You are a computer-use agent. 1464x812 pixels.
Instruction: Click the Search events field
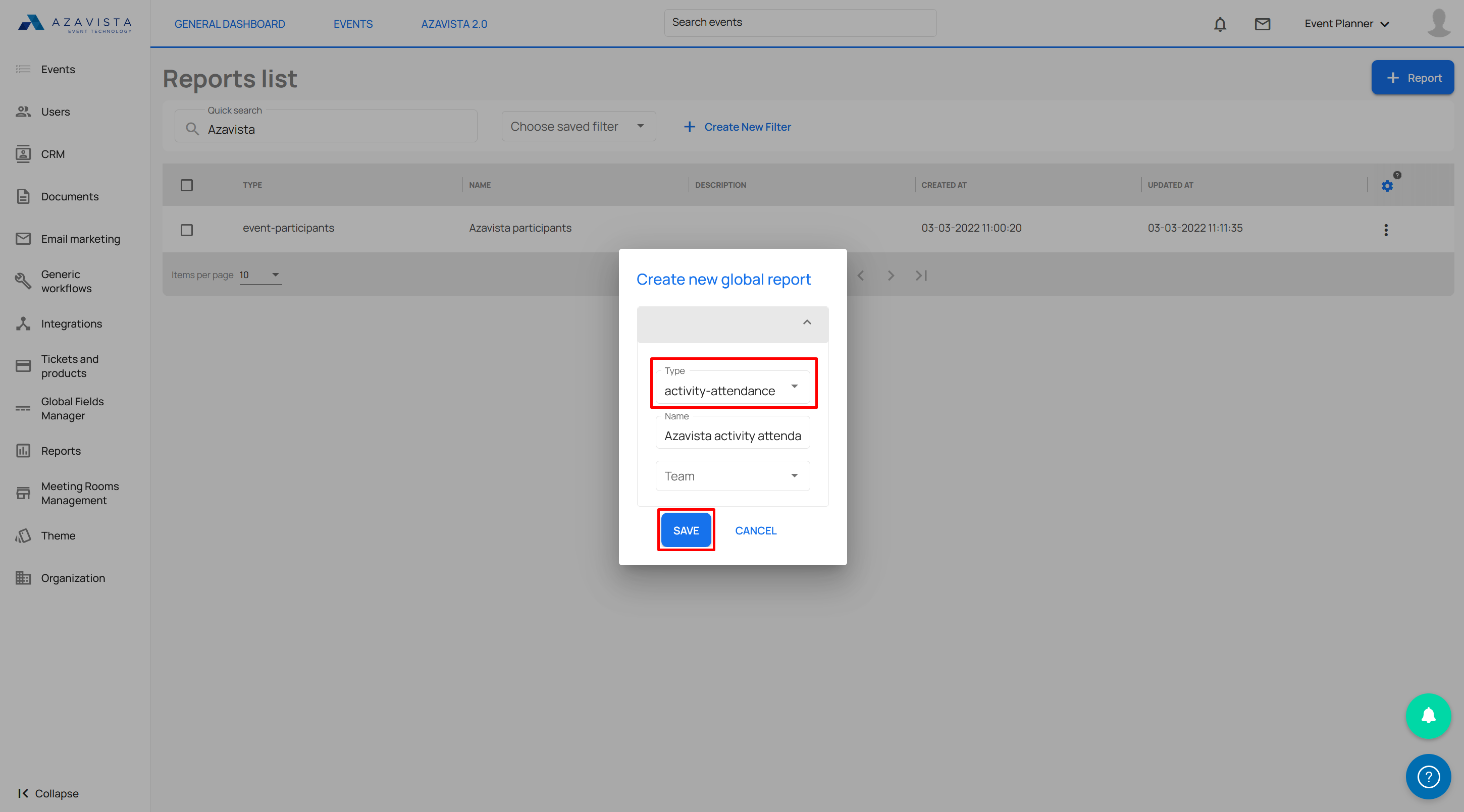800,23
